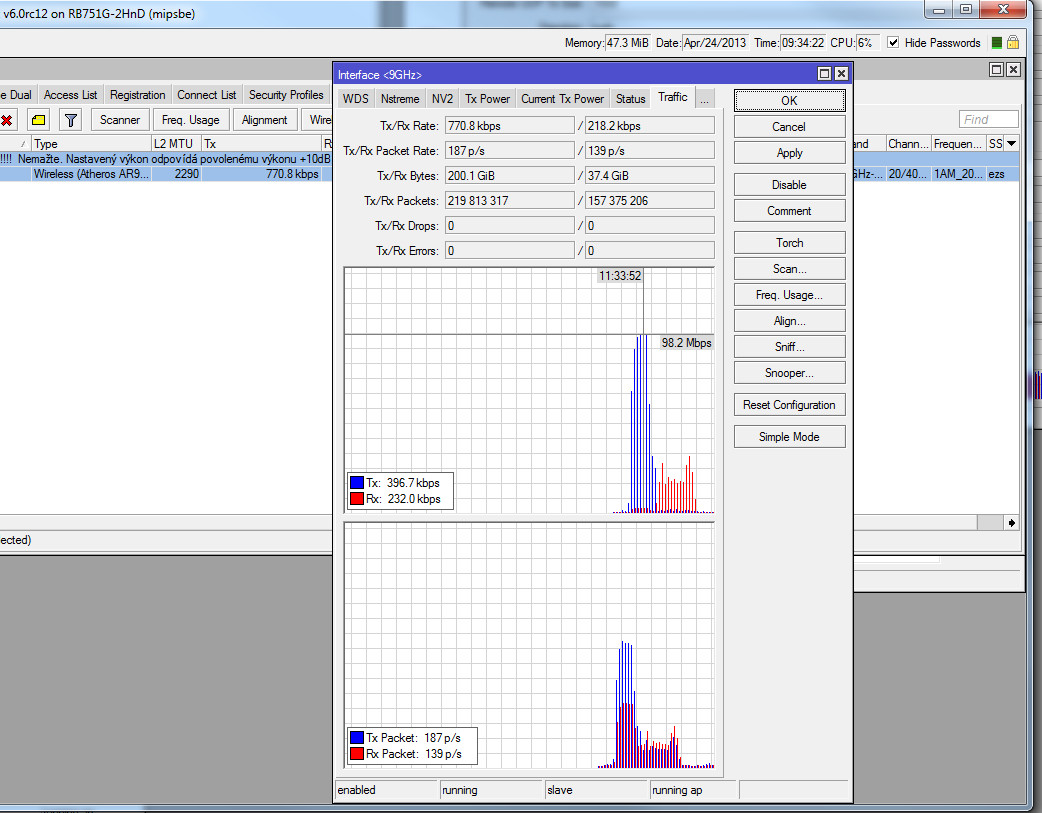
Task: Click the Tx Packets field 219 813 317
Action: coord(509,201)
